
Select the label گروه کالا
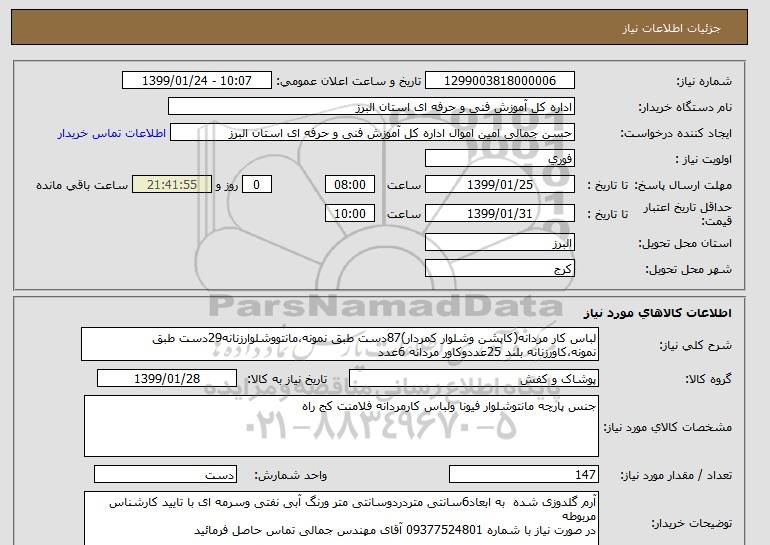(709, 379)
